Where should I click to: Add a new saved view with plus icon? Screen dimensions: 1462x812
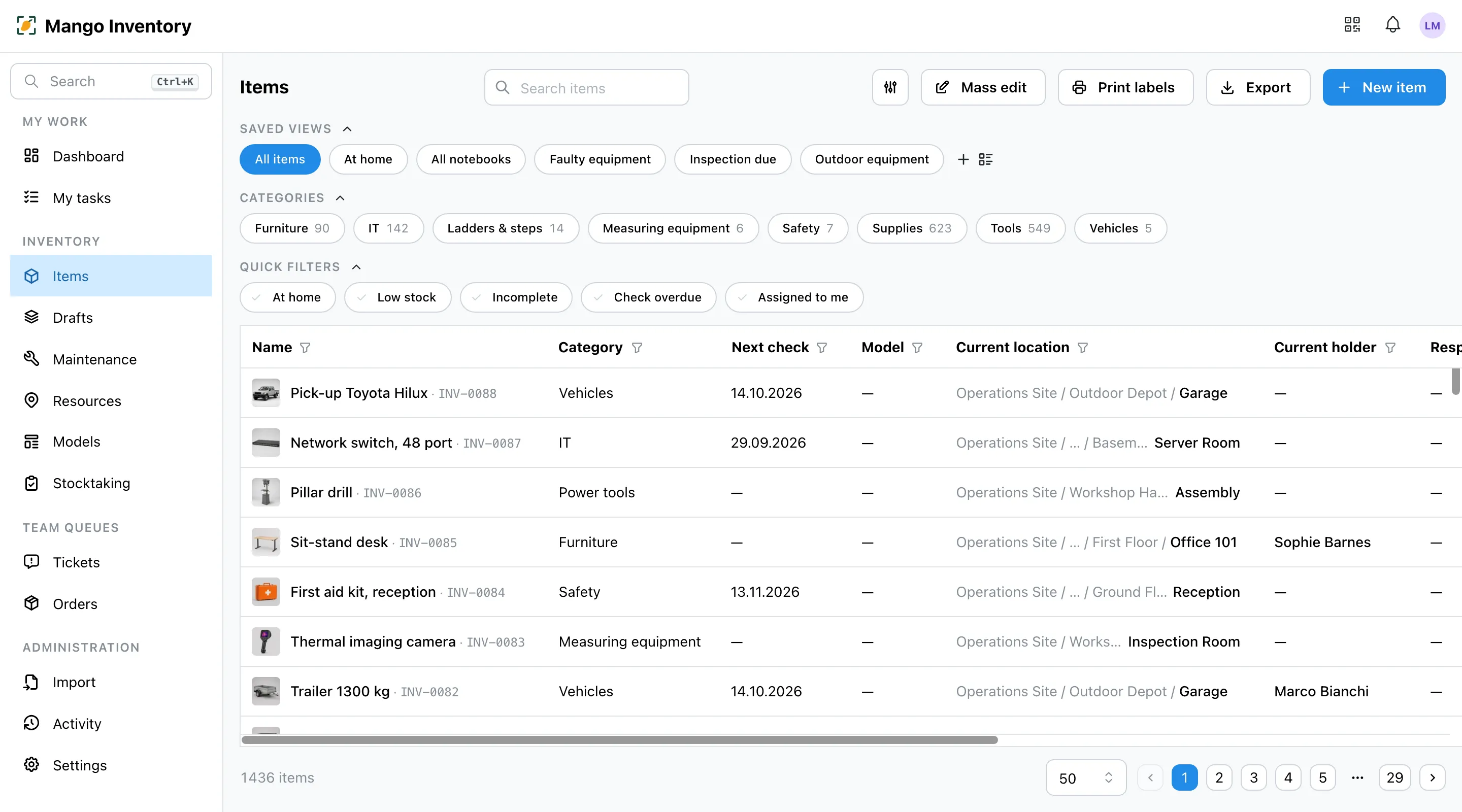click(963, 159)
